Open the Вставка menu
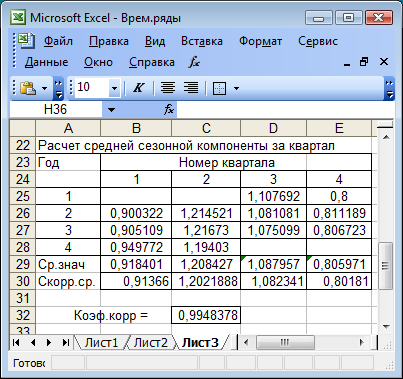 click(x=202, y=41)
